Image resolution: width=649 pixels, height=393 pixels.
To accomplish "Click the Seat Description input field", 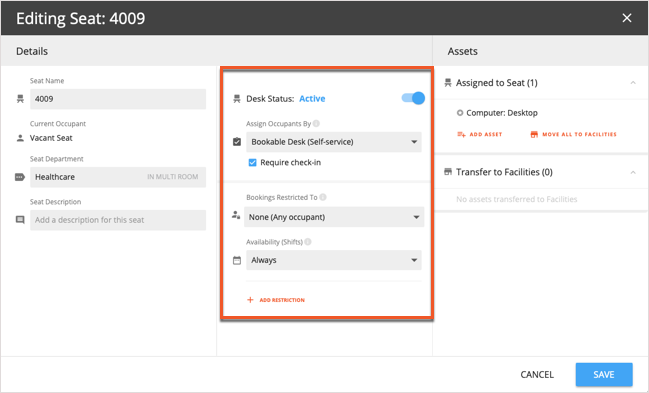I will click(118, 220).
